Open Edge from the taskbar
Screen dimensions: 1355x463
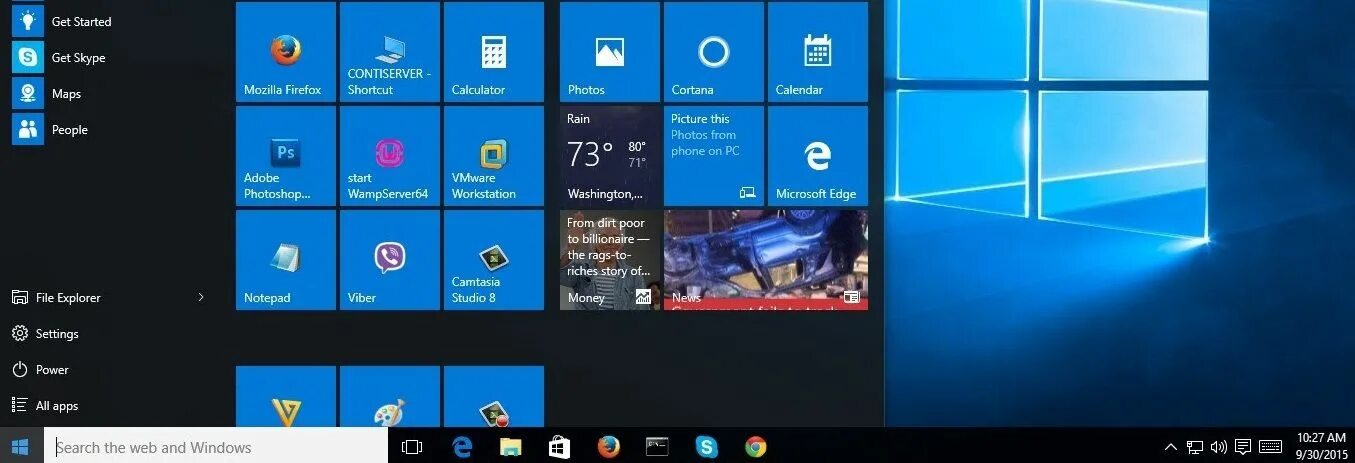462,447
